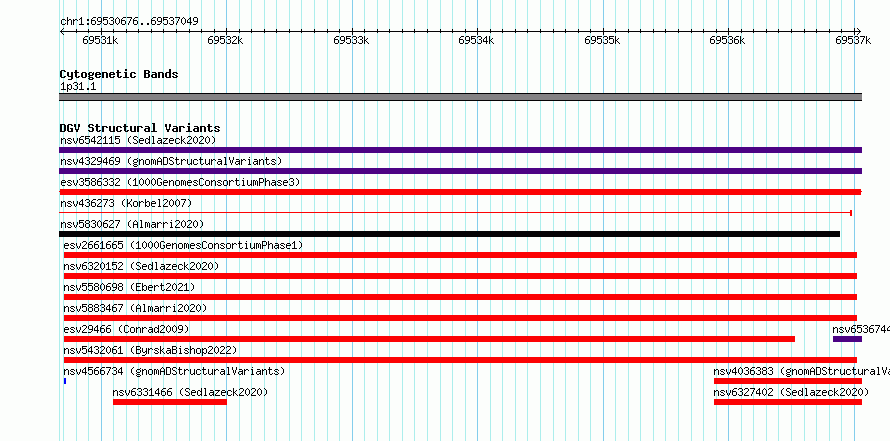Select the short purple bar under nsv6536744
Screen dimensions: 890x441
(847, 339)
